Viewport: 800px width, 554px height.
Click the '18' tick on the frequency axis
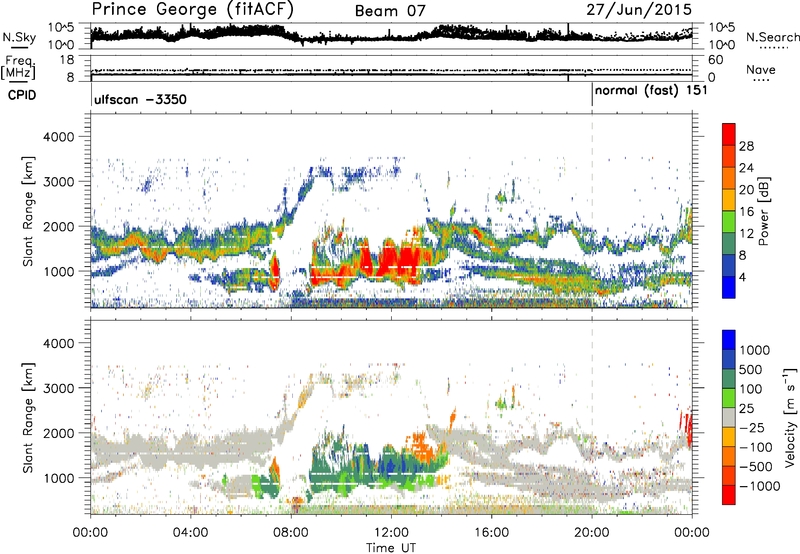click(x=67, y=59)
